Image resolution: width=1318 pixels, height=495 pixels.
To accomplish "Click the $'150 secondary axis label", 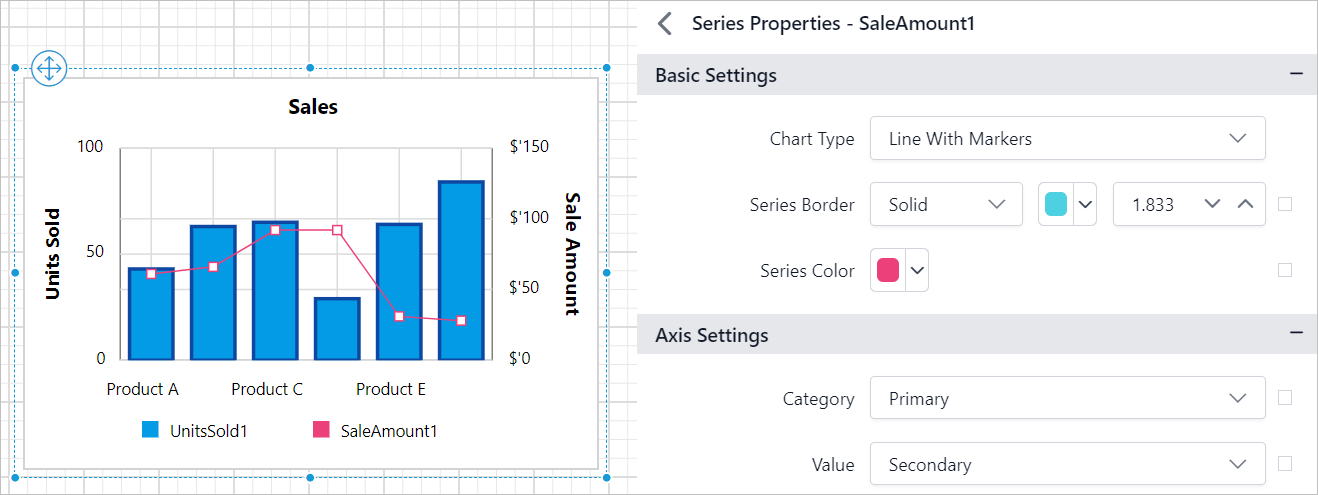I will pos(528,147).
